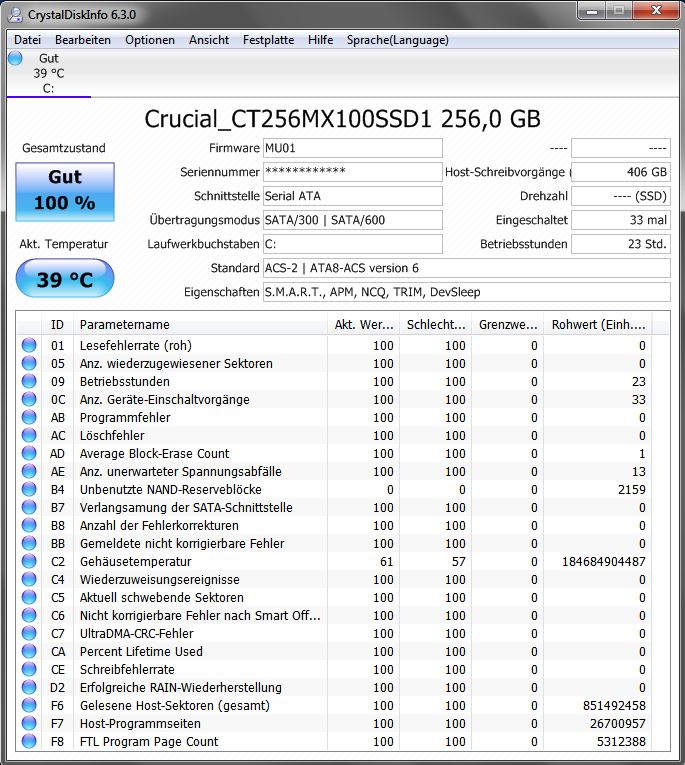Click the Gut 100 % health status button
Screen dimensions: 685x765
[65, 192]
